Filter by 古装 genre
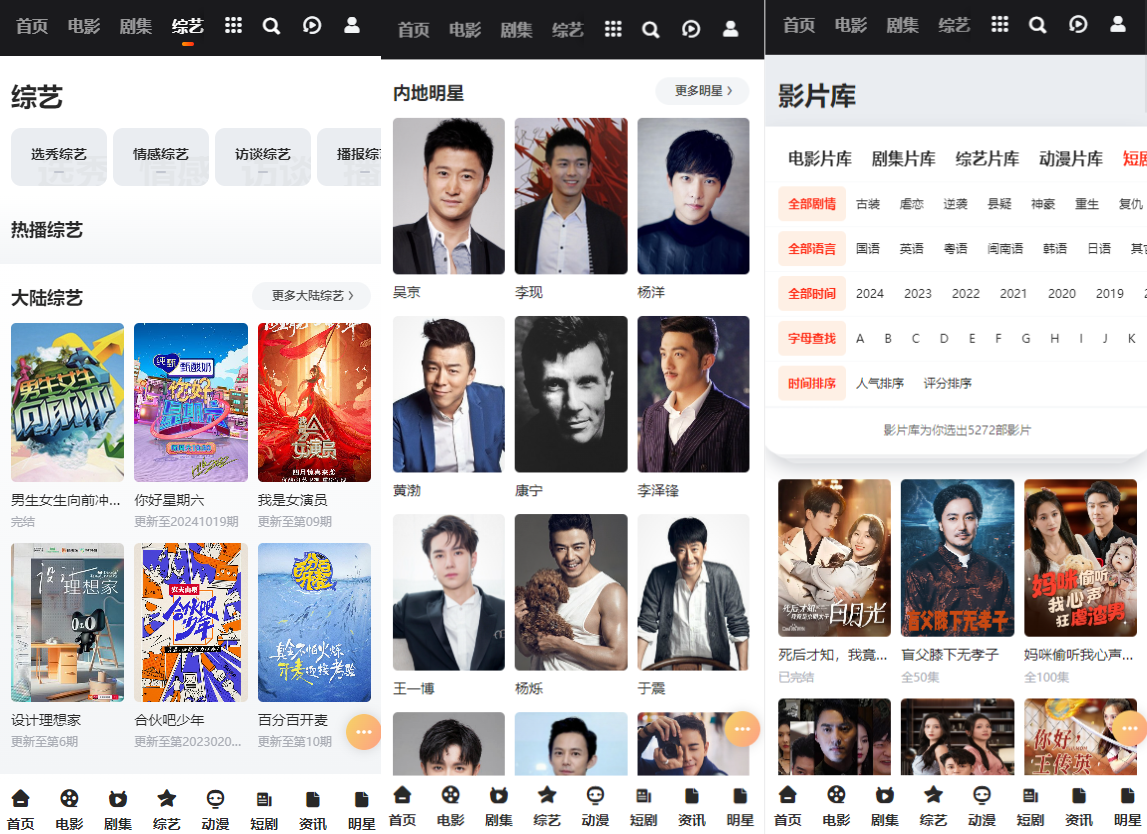The height and width of the screenshot is (834, 1147). click(x=868, y=204)
